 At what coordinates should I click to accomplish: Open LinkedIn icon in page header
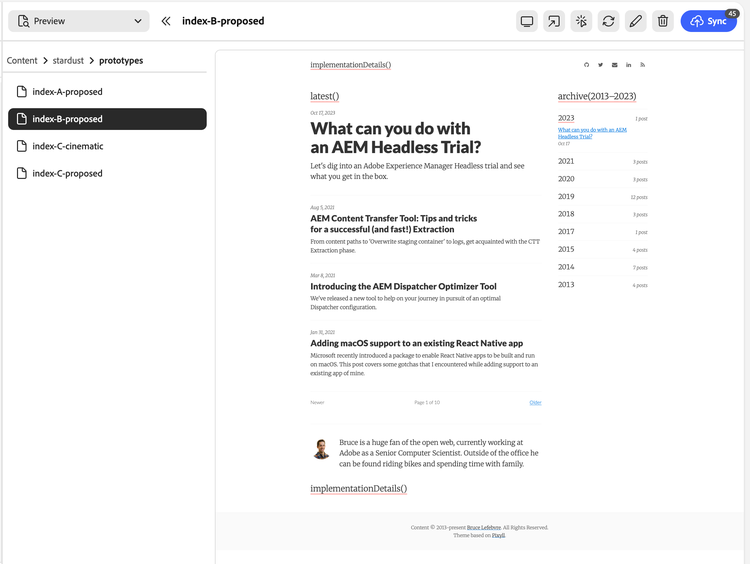coord(629,65)
